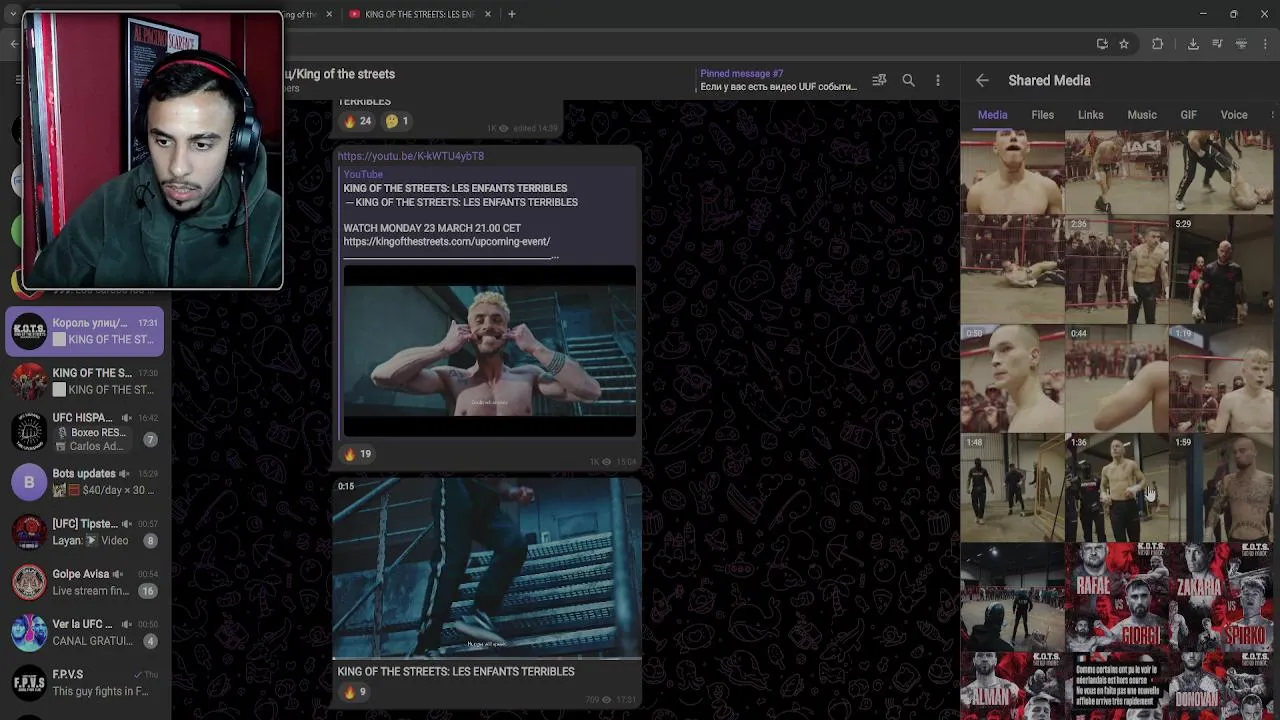Image resolution: width=1280 pixels, height=720 pixels.
Task: Open the [UFC] Tipste... chat
Action: point(86,532)
